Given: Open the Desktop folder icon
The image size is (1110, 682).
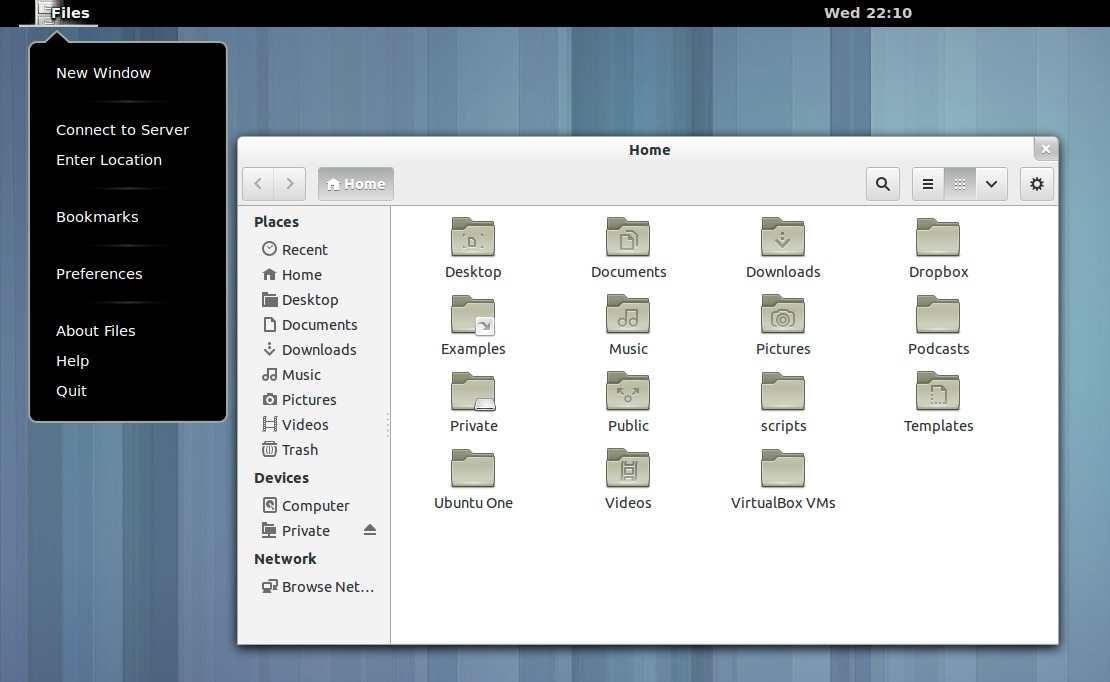Looking at the screenshot, I should coord(473,238).
